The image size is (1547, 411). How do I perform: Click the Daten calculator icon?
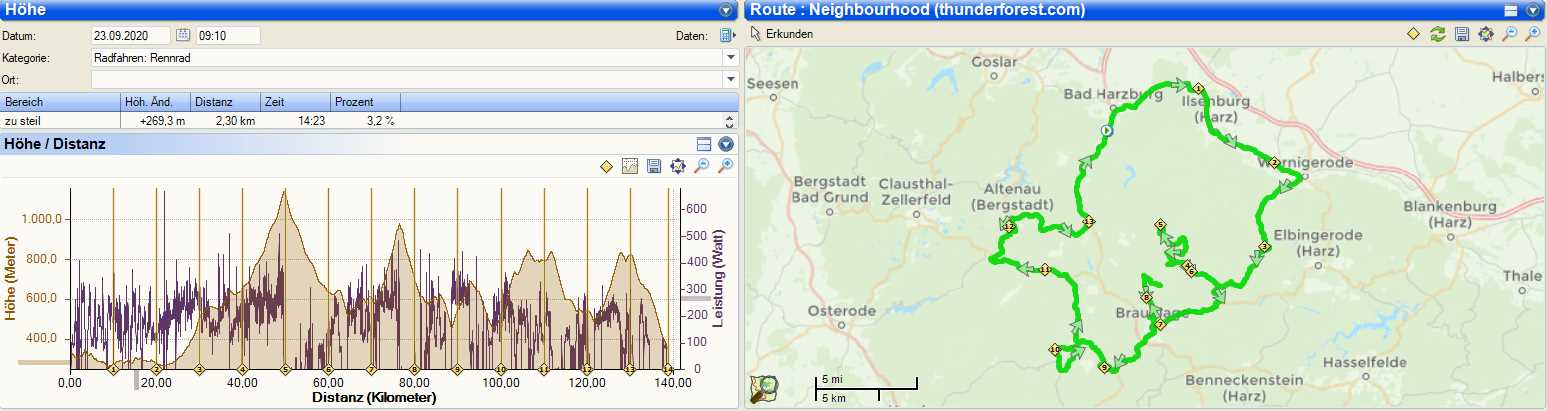726,35
